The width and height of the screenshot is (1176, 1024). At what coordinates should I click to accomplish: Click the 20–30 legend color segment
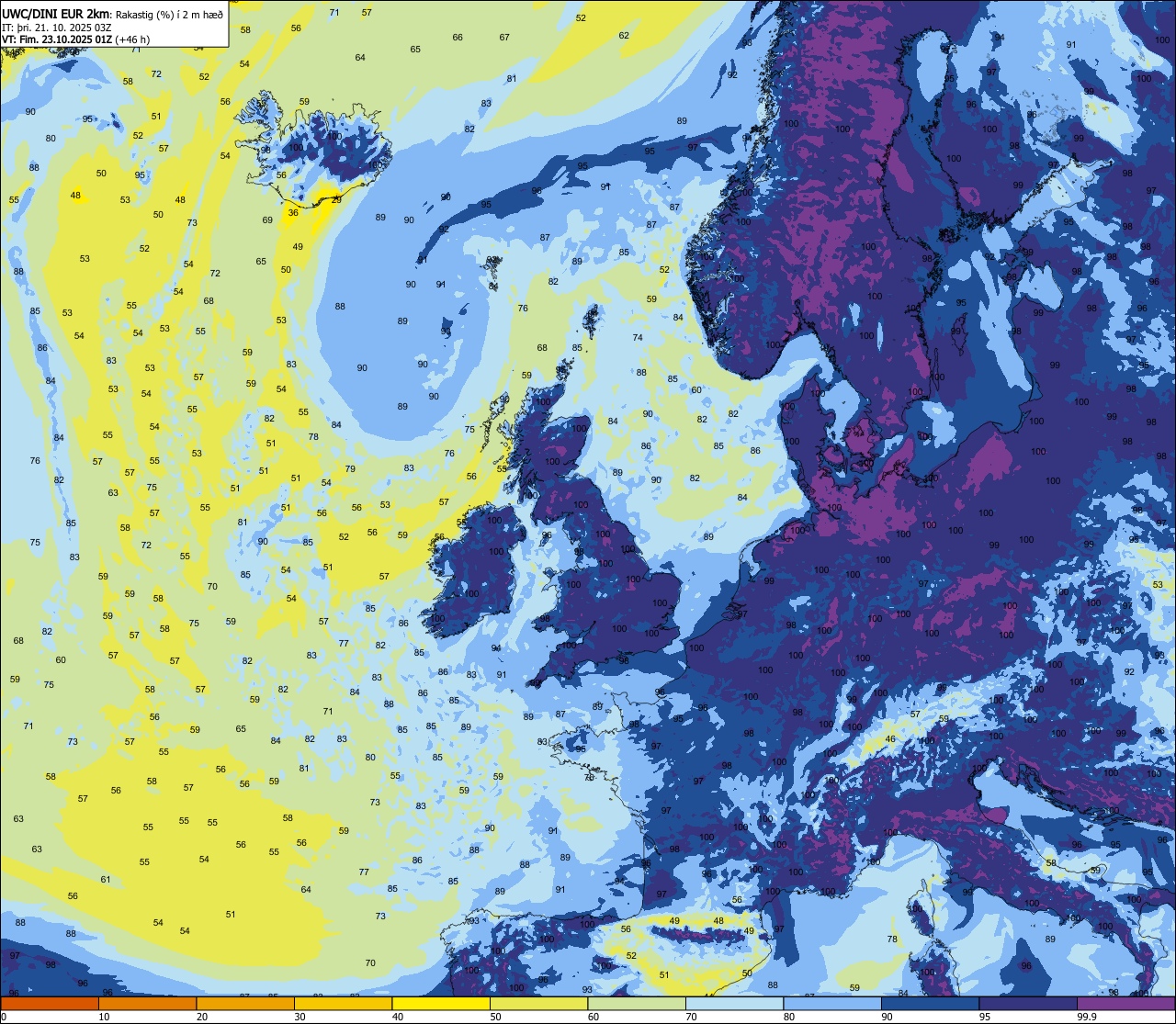pos(245,1003)
